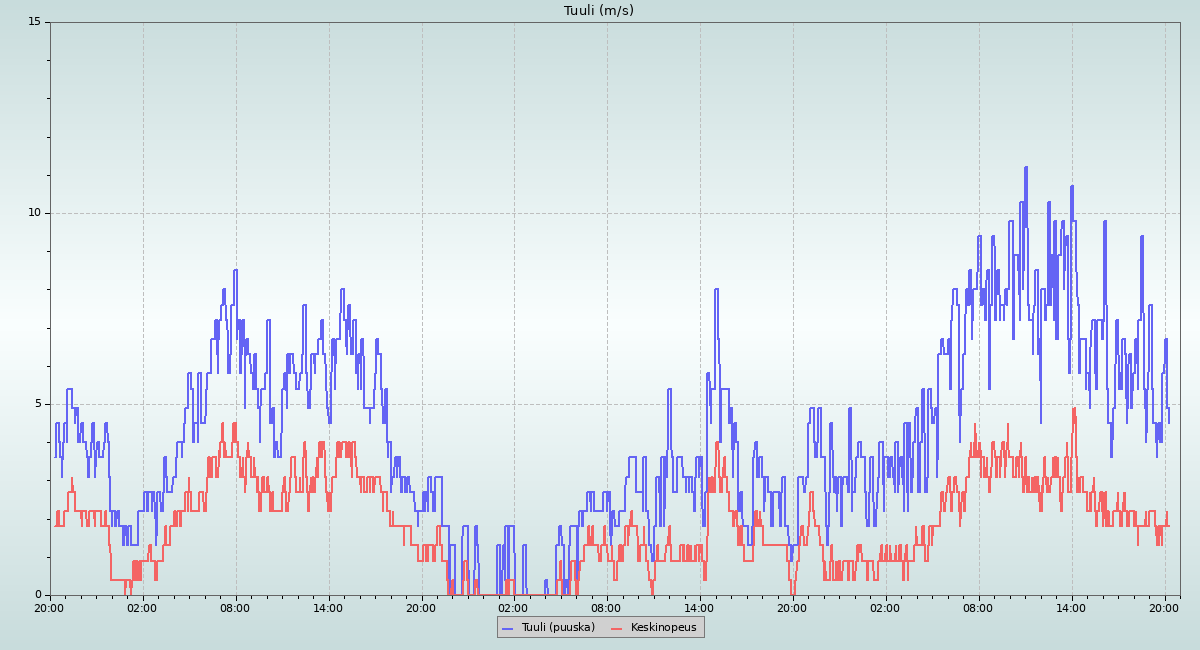Click the first 08:00 time axis label

(235, 607)
